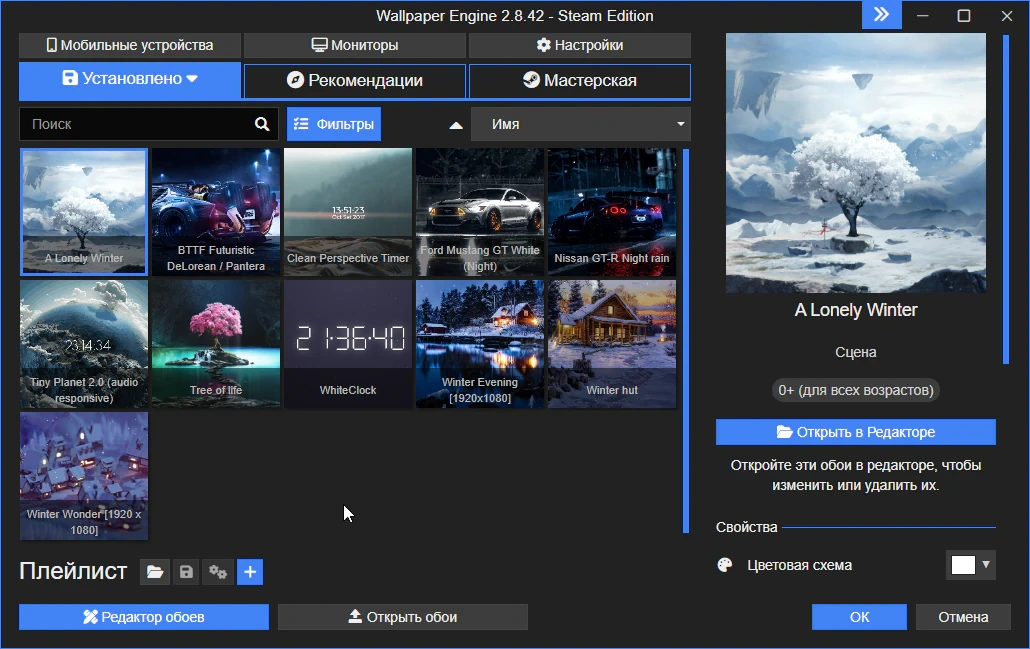Screen dimensions: 1030x649
Task: Open playlist settings gears icon
Action: click(218, 571)
